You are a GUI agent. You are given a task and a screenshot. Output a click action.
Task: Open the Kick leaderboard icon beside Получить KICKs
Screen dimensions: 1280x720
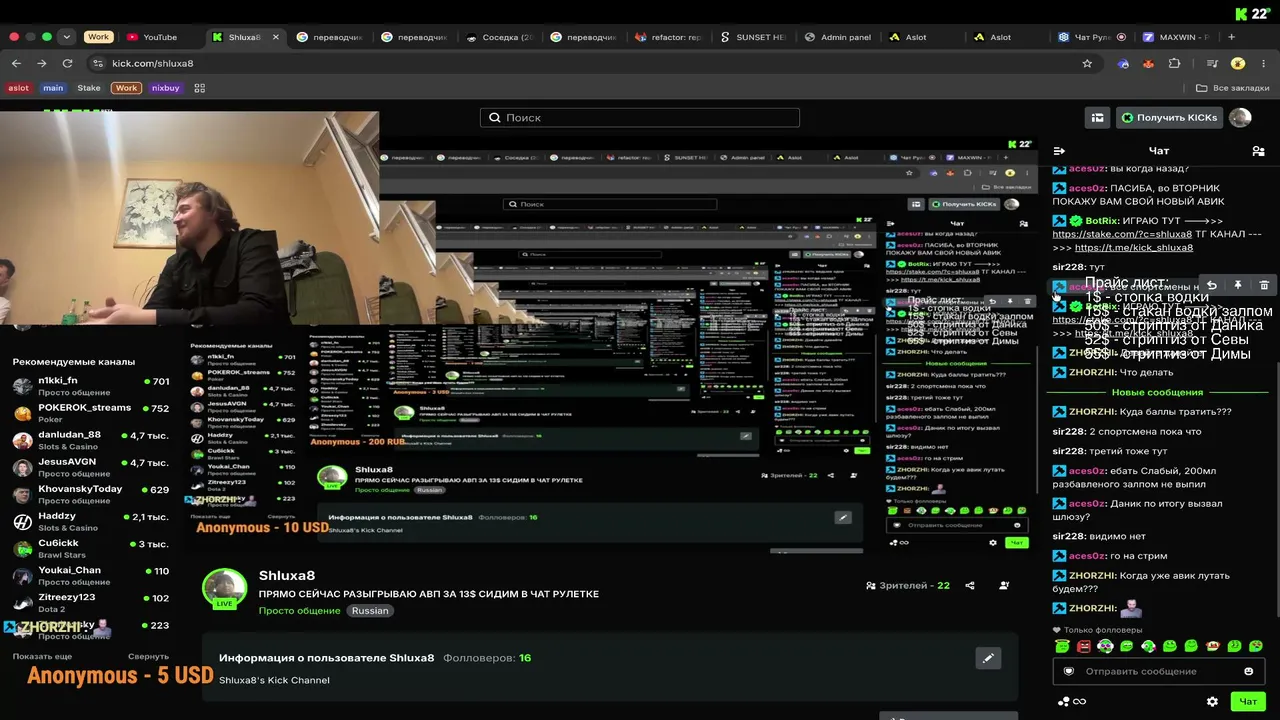[1098, 118]
